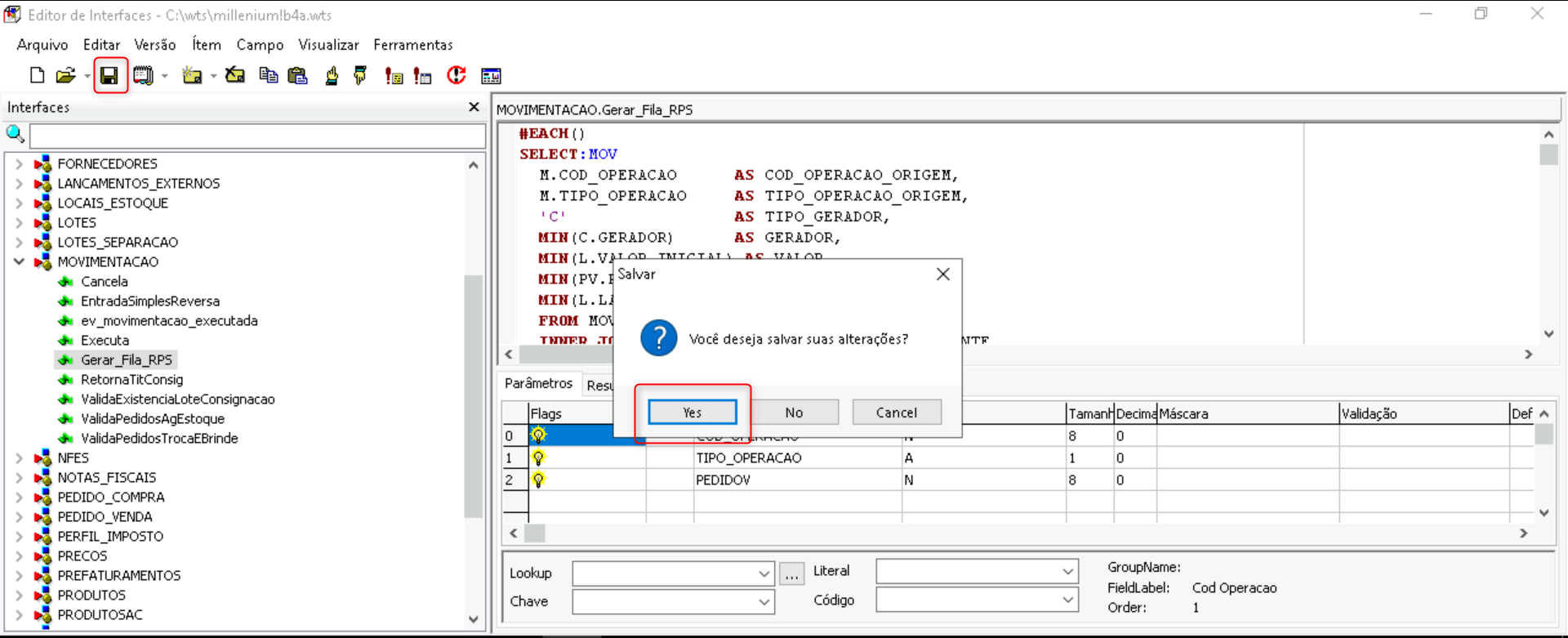The width and height of the screenshot is (1568, 638).
Task: Click the Copy toolbar icon
Action: 268,76
